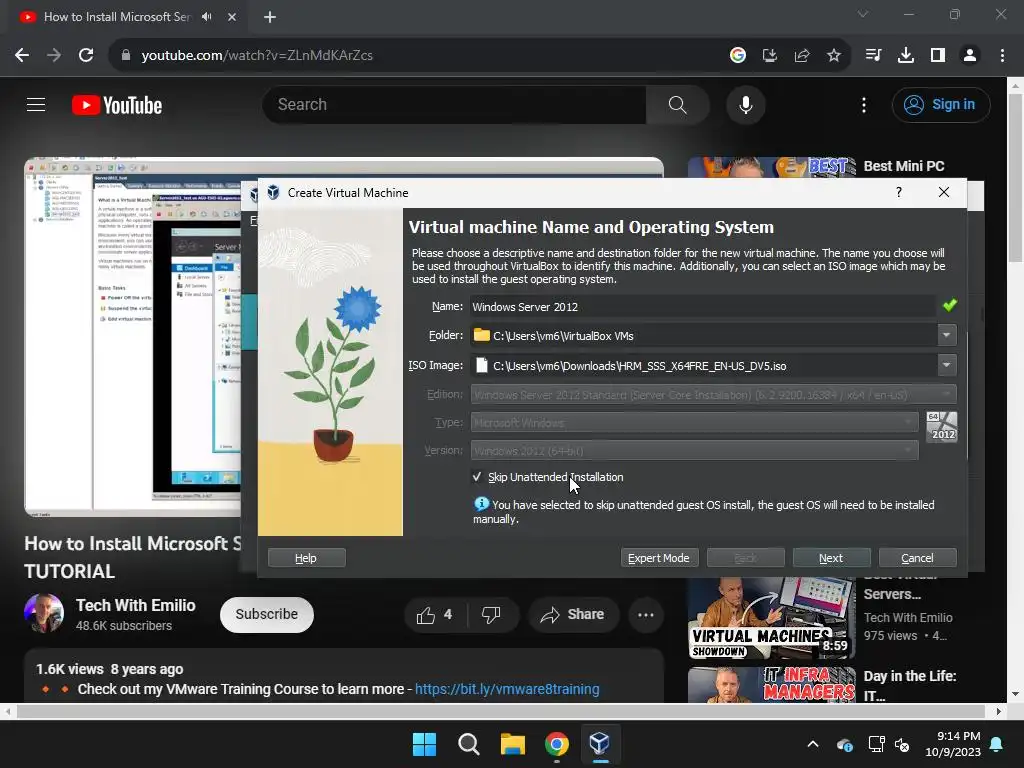The height and width of the screenshot is (768, 1024).
Task: Open Help in VirtualBox wizard
Action: point(306,558)
